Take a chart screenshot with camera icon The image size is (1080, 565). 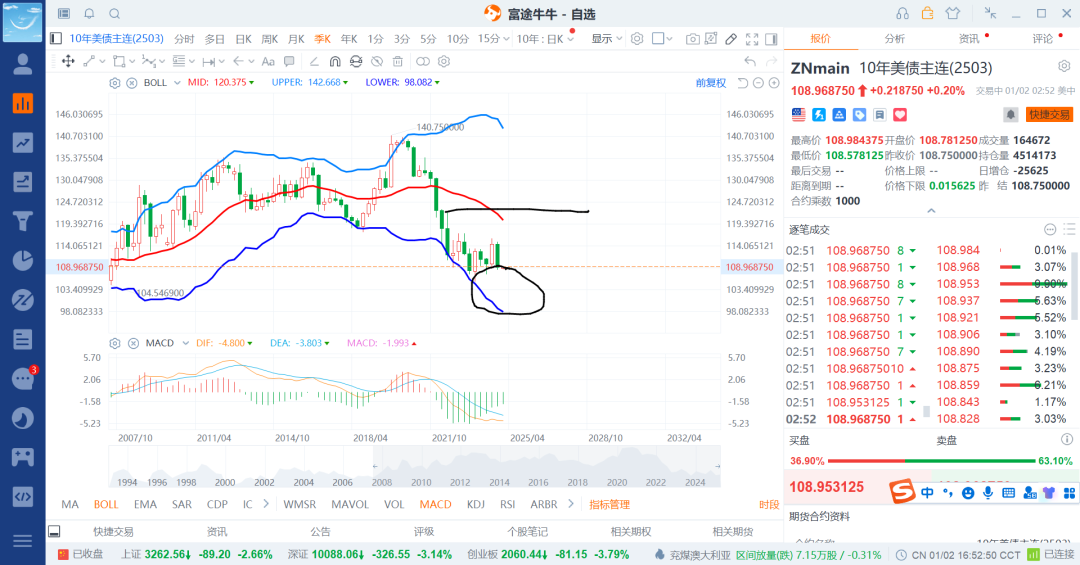[x=692, y=39]
